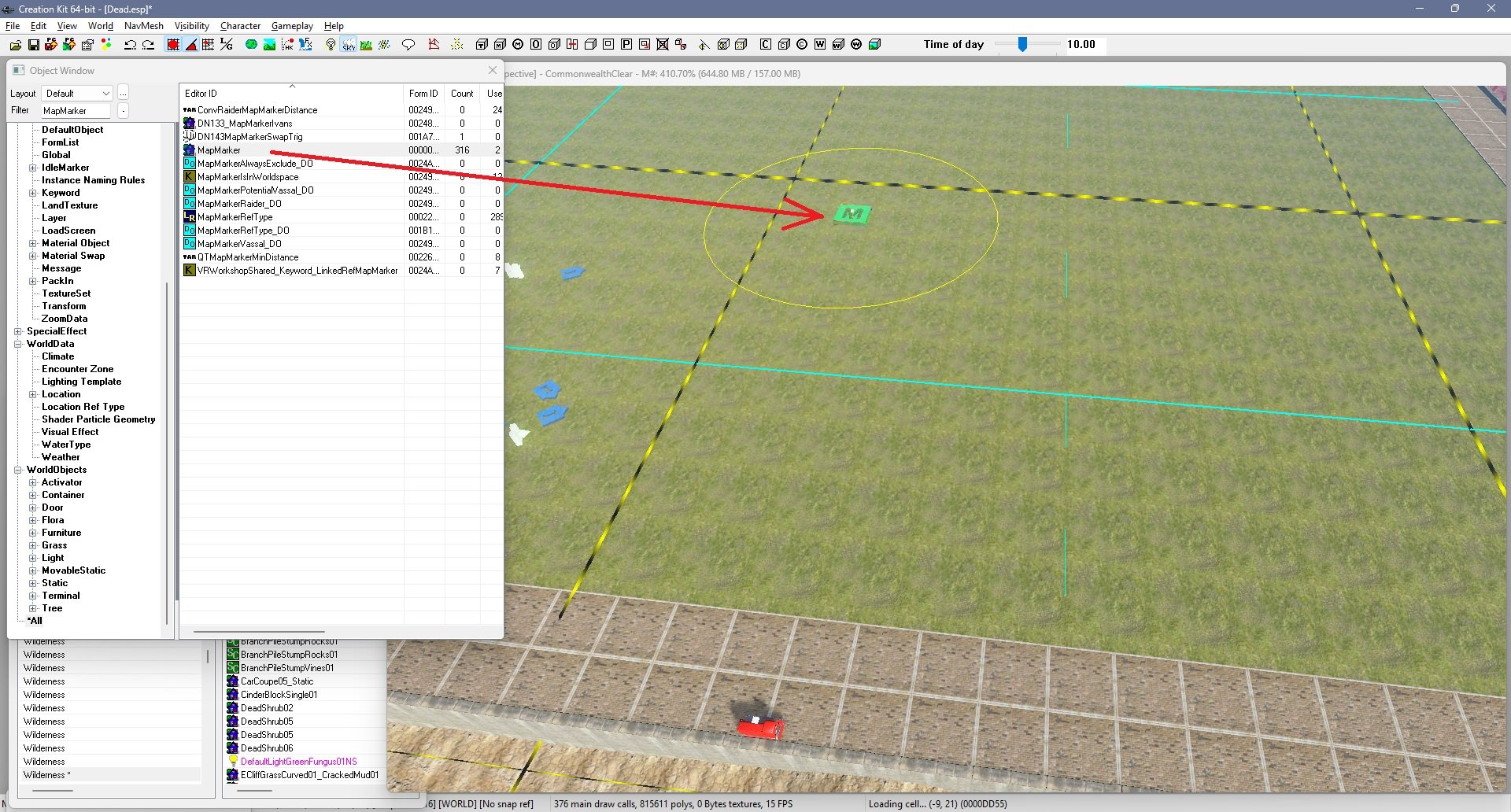
Task: Click the circled W toolbar icon
Action: (856, 45)
